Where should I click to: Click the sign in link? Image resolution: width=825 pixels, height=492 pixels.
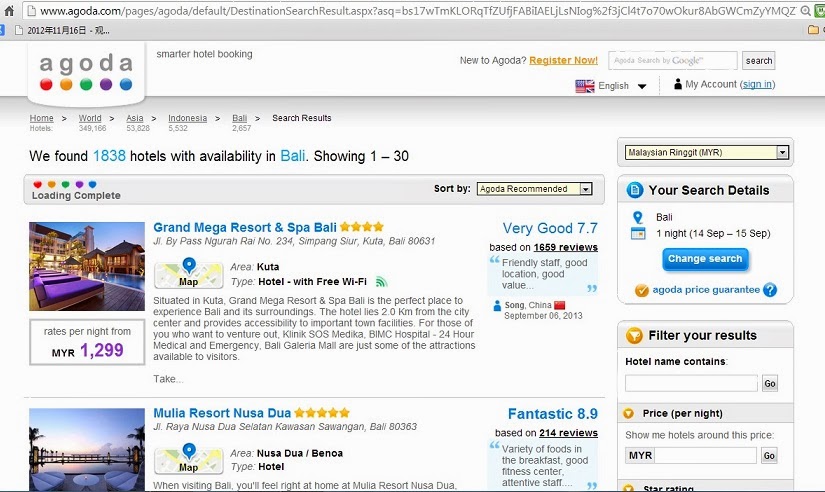point(758,84)
